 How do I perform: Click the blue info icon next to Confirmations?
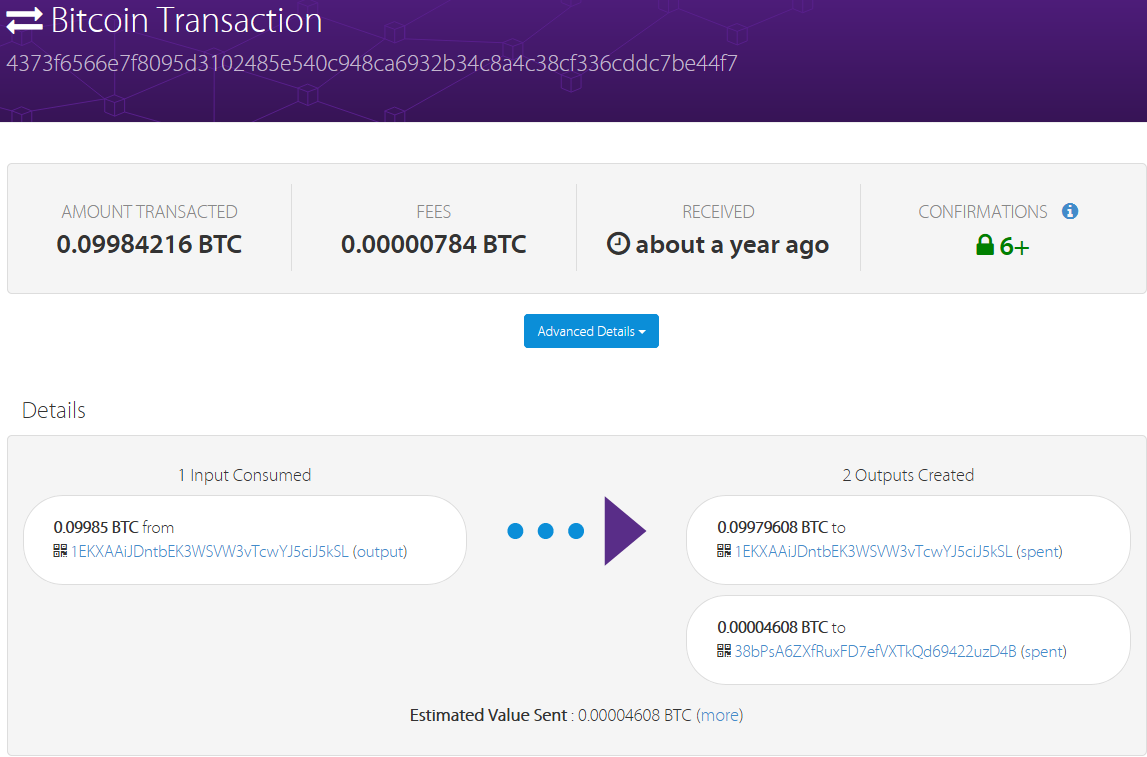click(1070, 211)
